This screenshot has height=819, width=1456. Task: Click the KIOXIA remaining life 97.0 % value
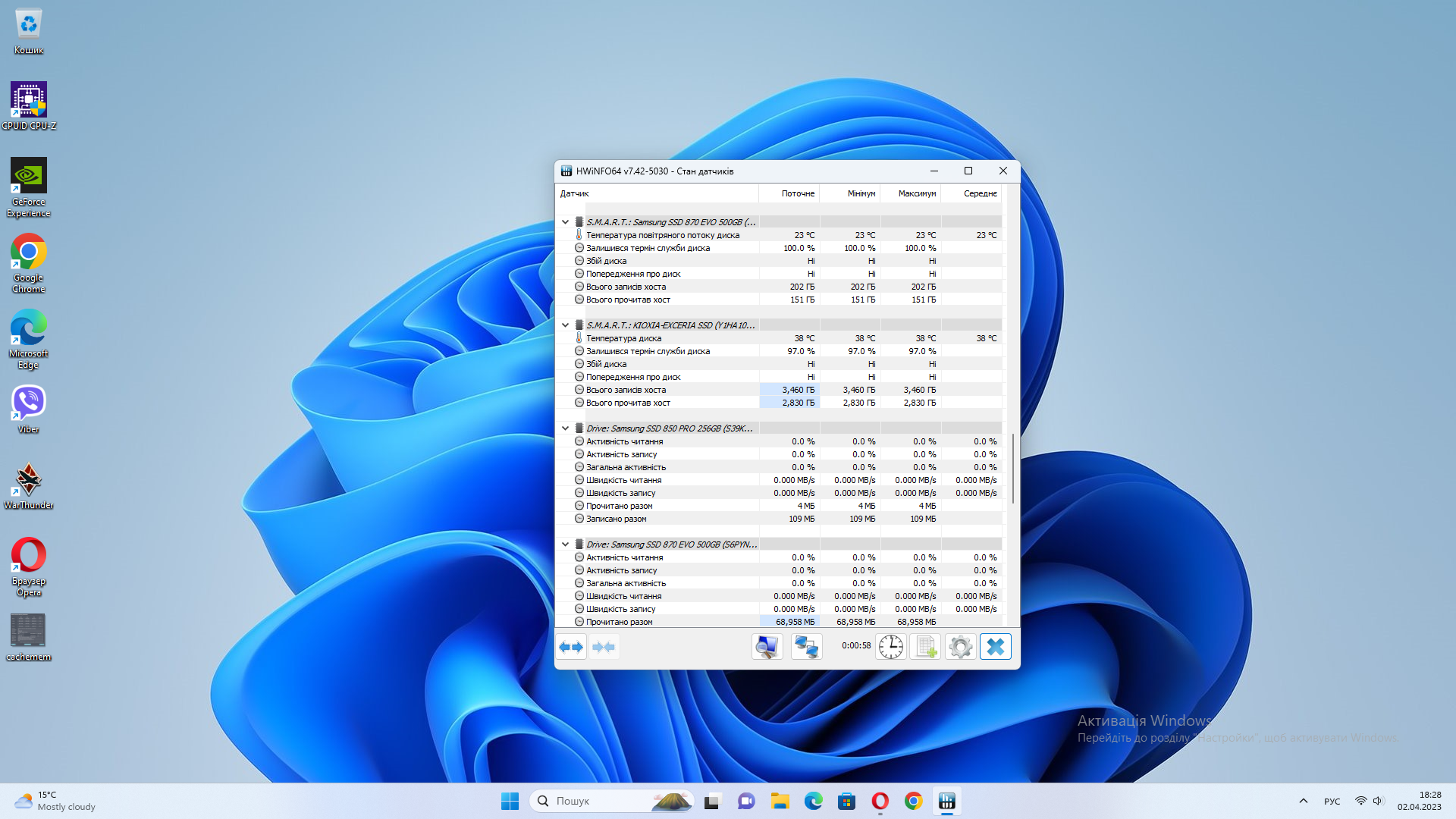[x=800, y=351]
